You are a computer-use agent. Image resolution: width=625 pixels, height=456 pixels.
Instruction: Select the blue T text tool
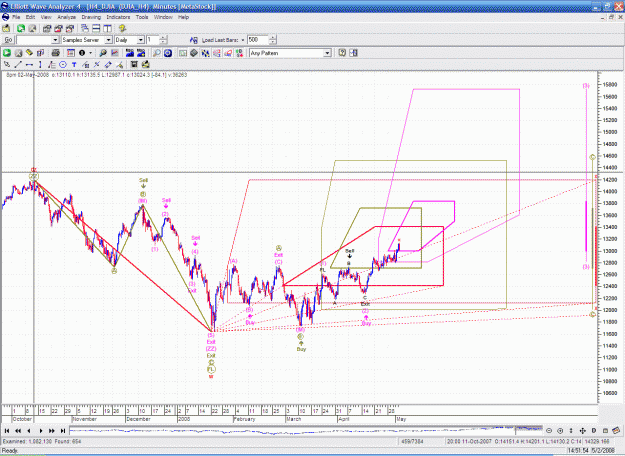coord(74,65)
